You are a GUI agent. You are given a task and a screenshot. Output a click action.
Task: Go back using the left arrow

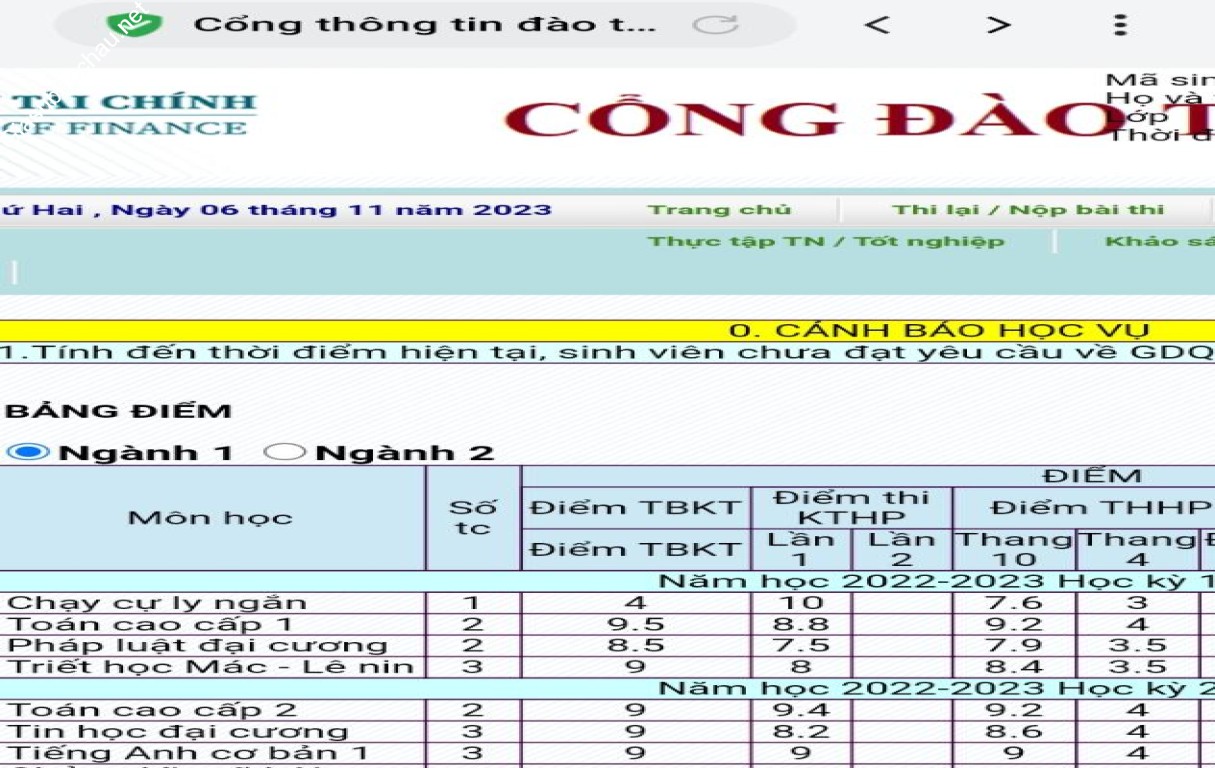876,24
